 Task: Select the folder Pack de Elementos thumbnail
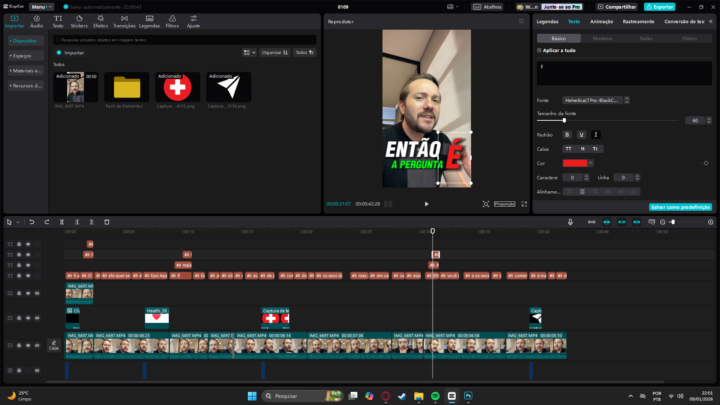tap(127, 88)
